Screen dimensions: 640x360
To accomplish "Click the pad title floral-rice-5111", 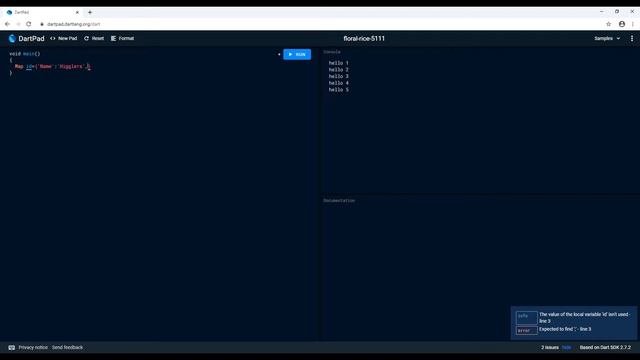I will click(364, 38).
